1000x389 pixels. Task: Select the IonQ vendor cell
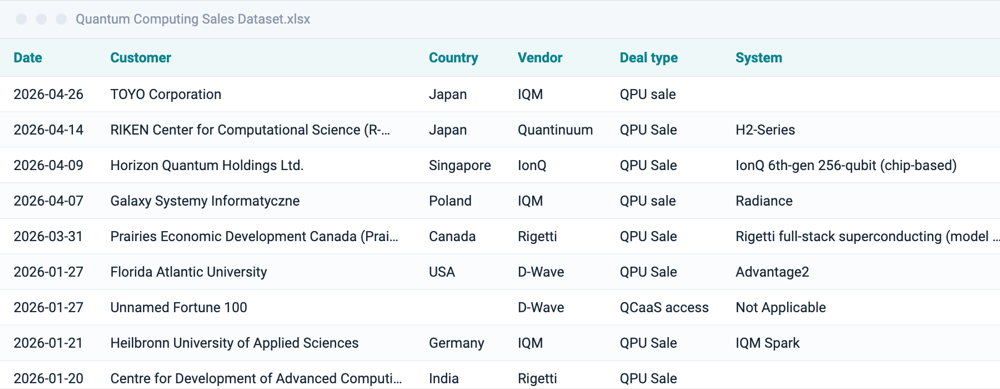532,166
